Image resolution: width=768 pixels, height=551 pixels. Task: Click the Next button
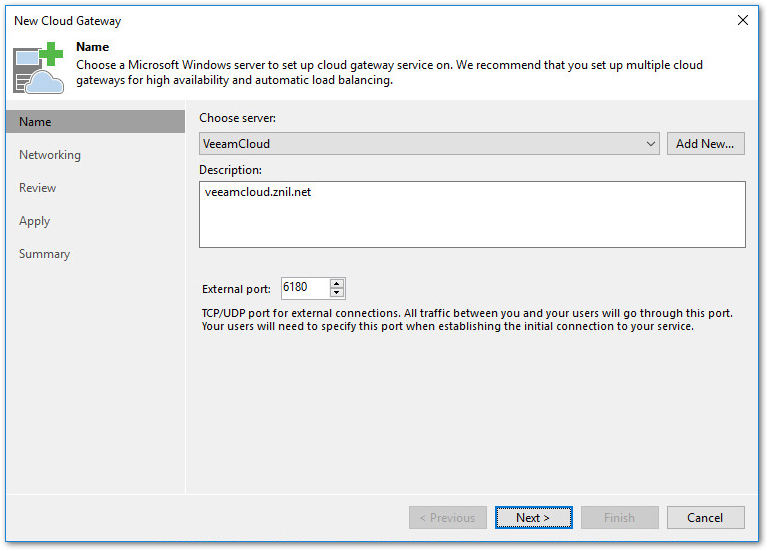[534, 518]
